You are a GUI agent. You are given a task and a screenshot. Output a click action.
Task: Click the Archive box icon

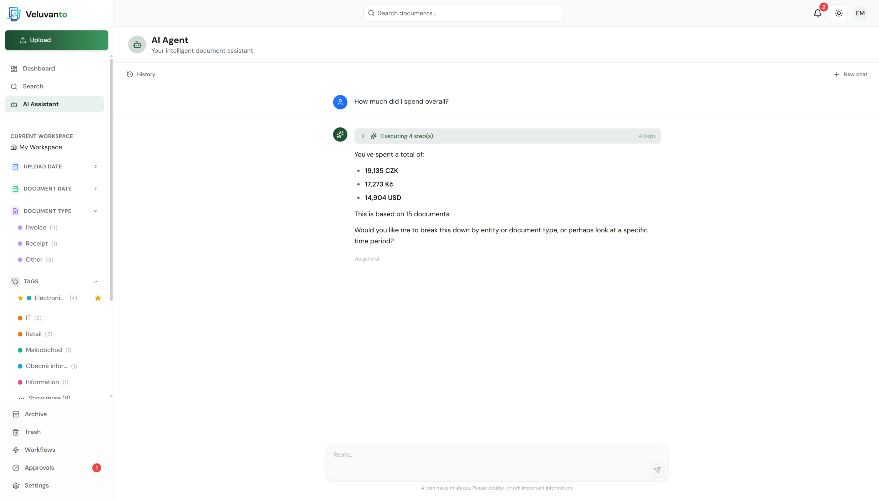(16, 414)
